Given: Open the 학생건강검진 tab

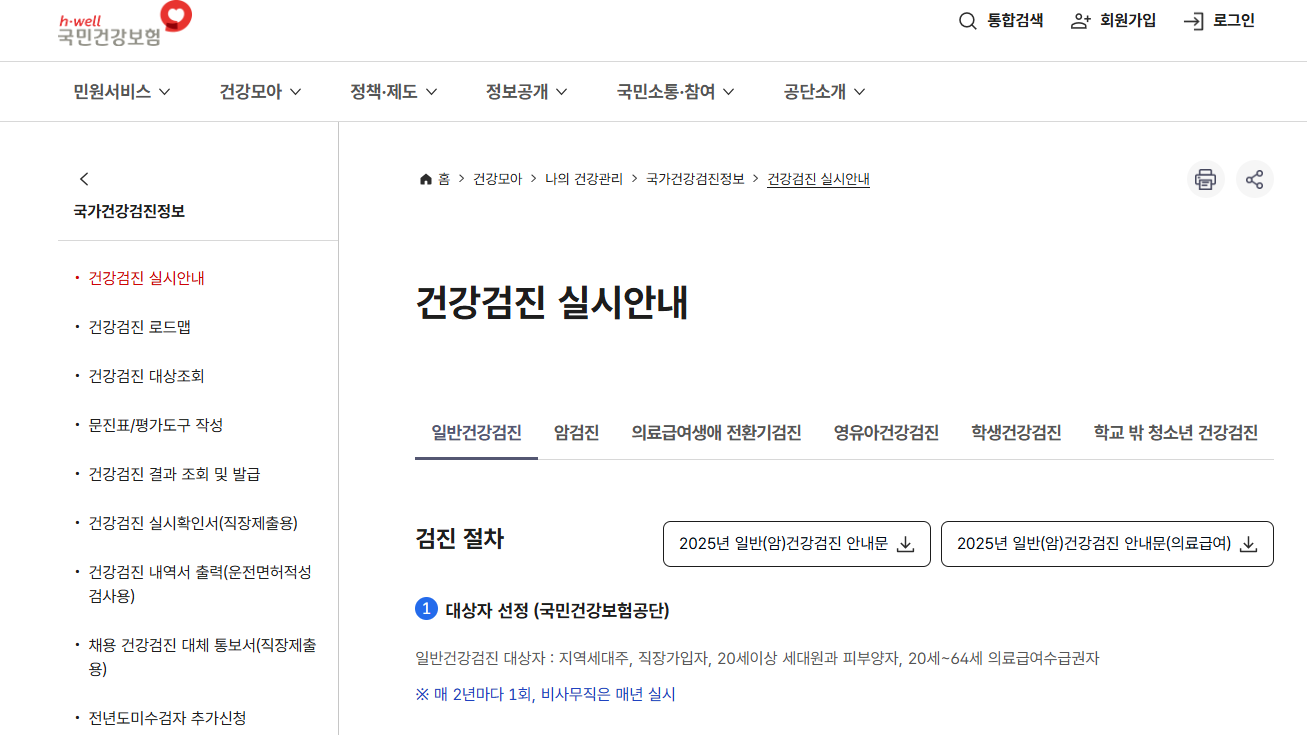Looking at the screenshot, I should (x=1015, y=432).
